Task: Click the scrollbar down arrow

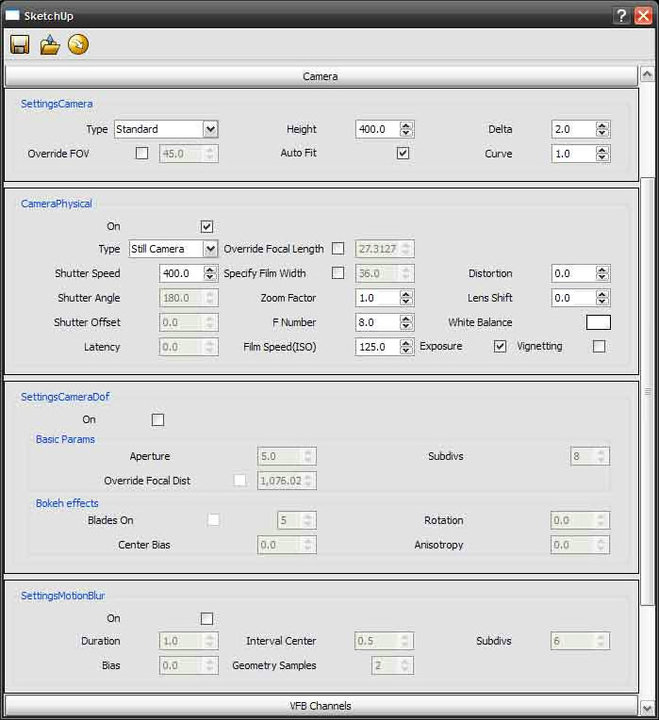Action: coord(647,708)
